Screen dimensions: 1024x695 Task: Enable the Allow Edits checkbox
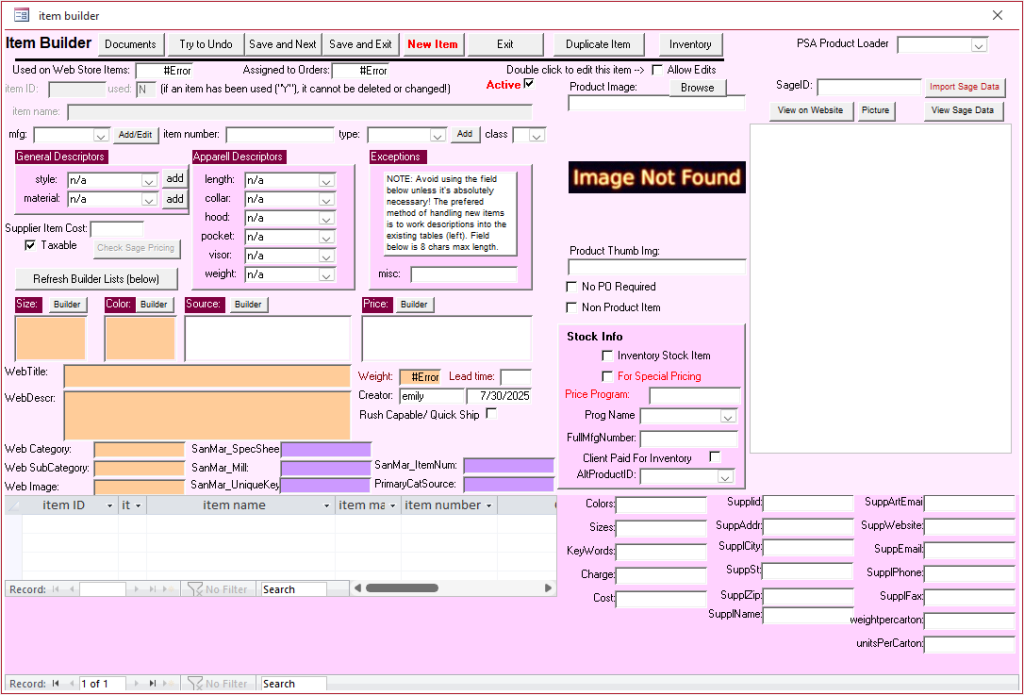click(x=657, y=69)
